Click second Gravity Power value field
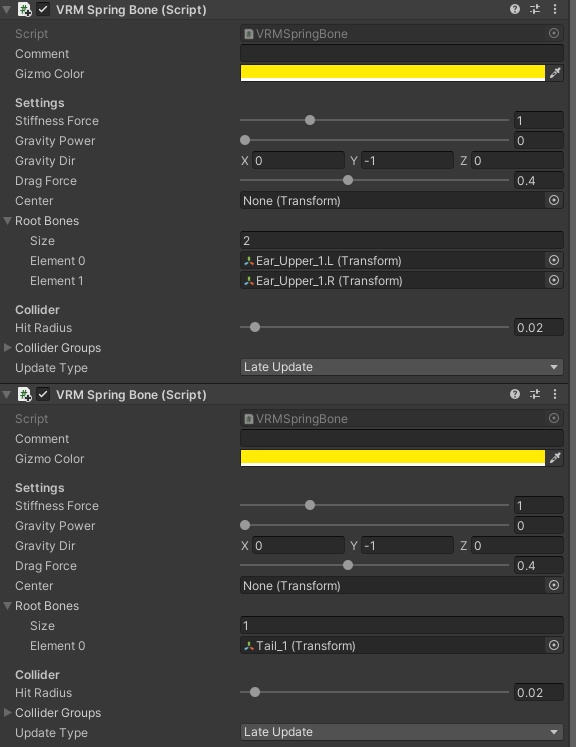This screenshot has height=747, width=576. pos(539,525)
